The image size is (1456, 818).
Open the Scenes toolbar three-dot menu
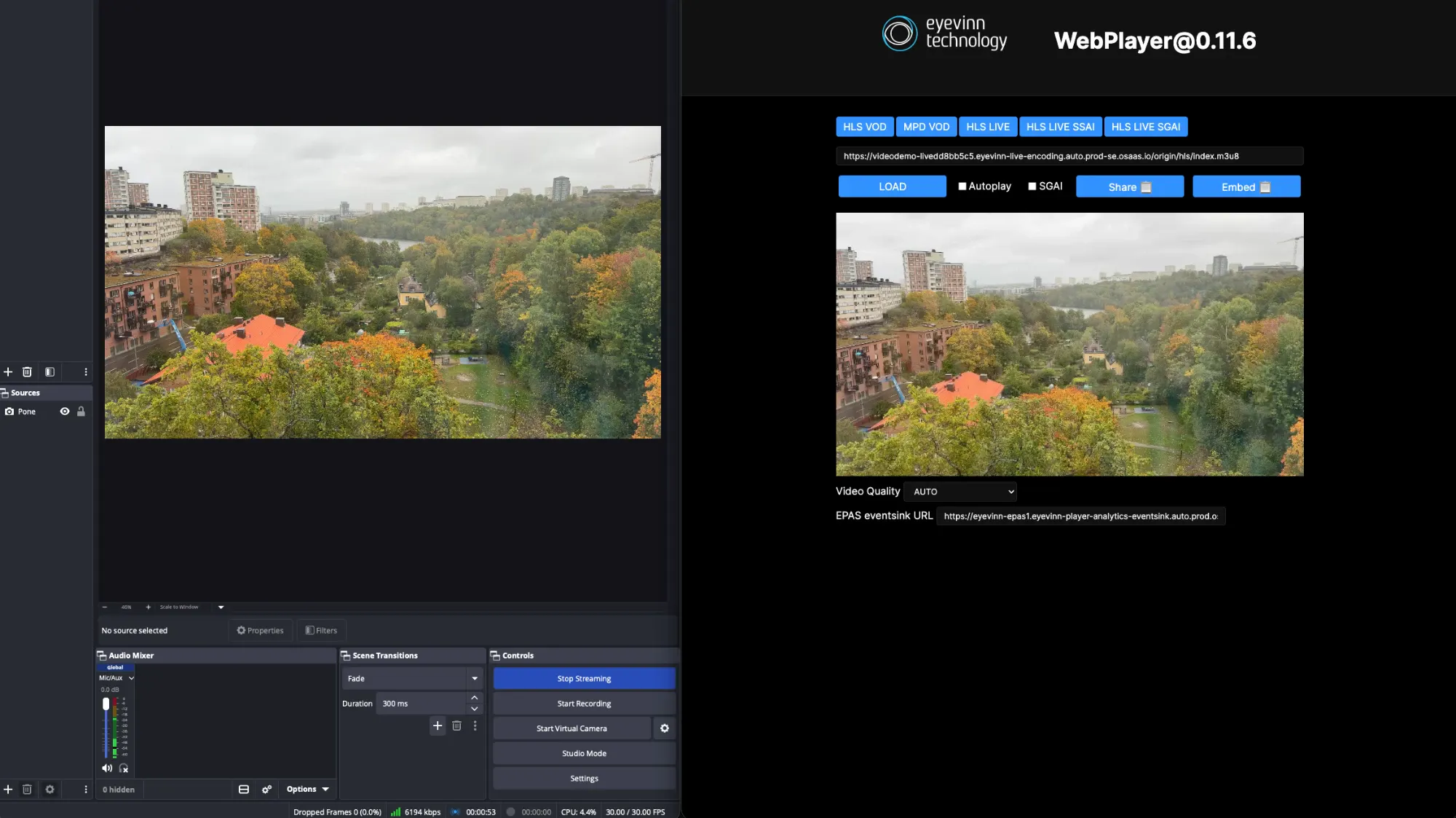(86, 371)
